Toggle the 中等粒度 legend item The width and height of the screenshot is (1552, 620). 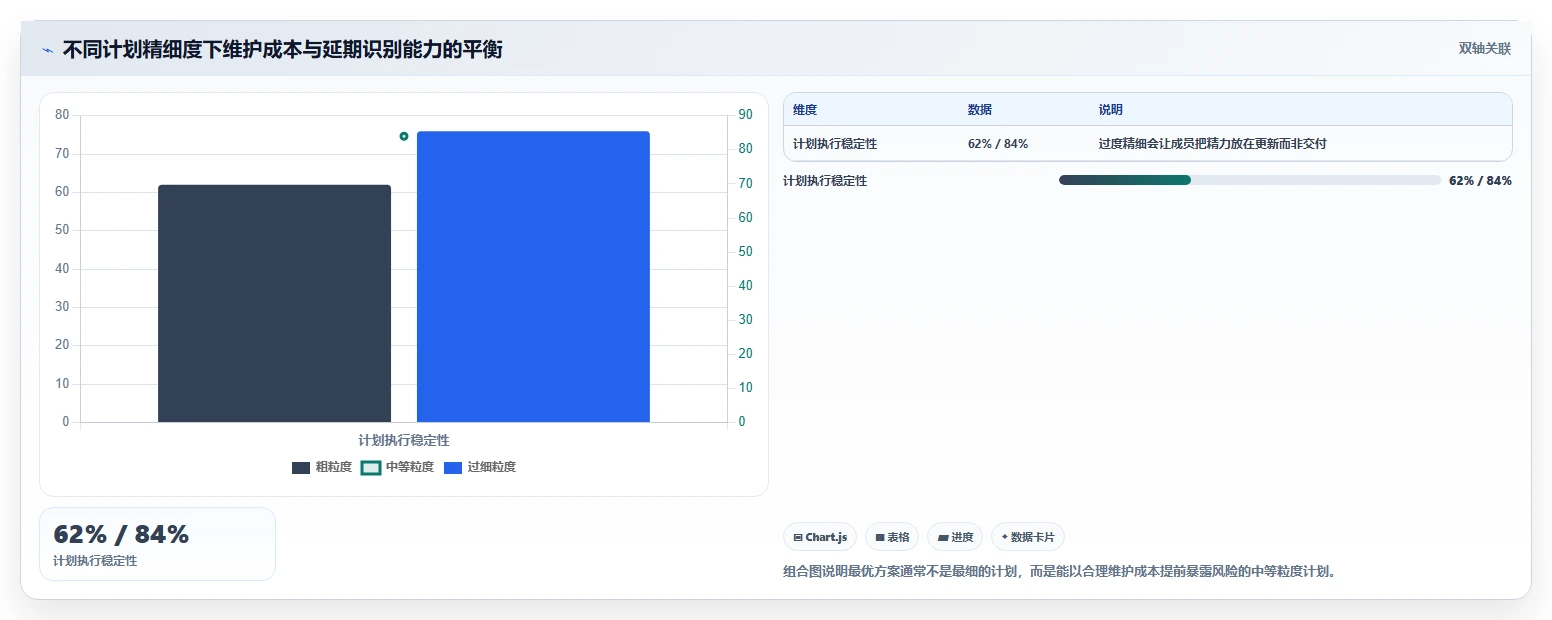tap(397, 467)
